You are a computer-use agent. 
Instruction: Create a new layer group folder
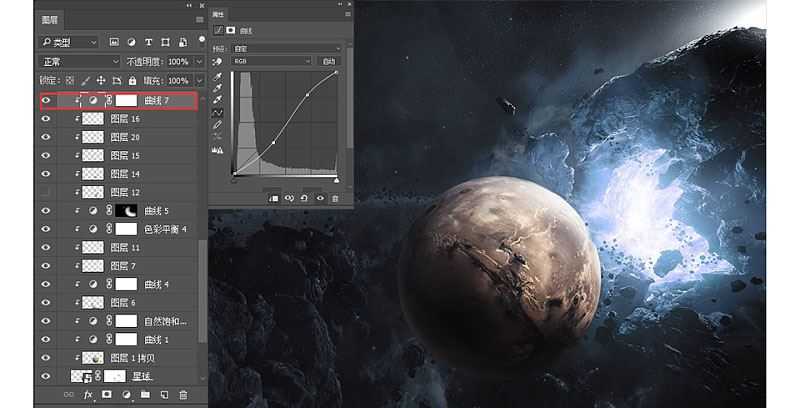pos(145,395)
